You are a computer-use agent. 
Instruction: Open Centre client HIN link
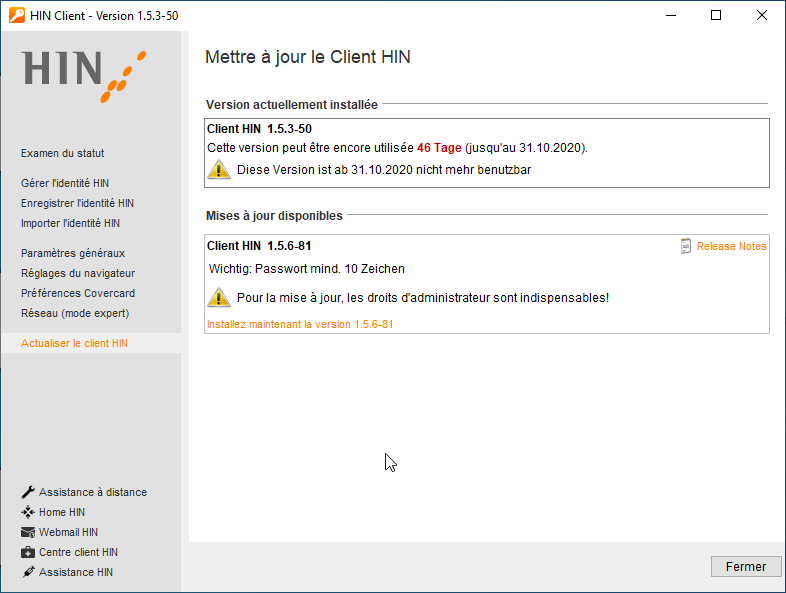79,552
